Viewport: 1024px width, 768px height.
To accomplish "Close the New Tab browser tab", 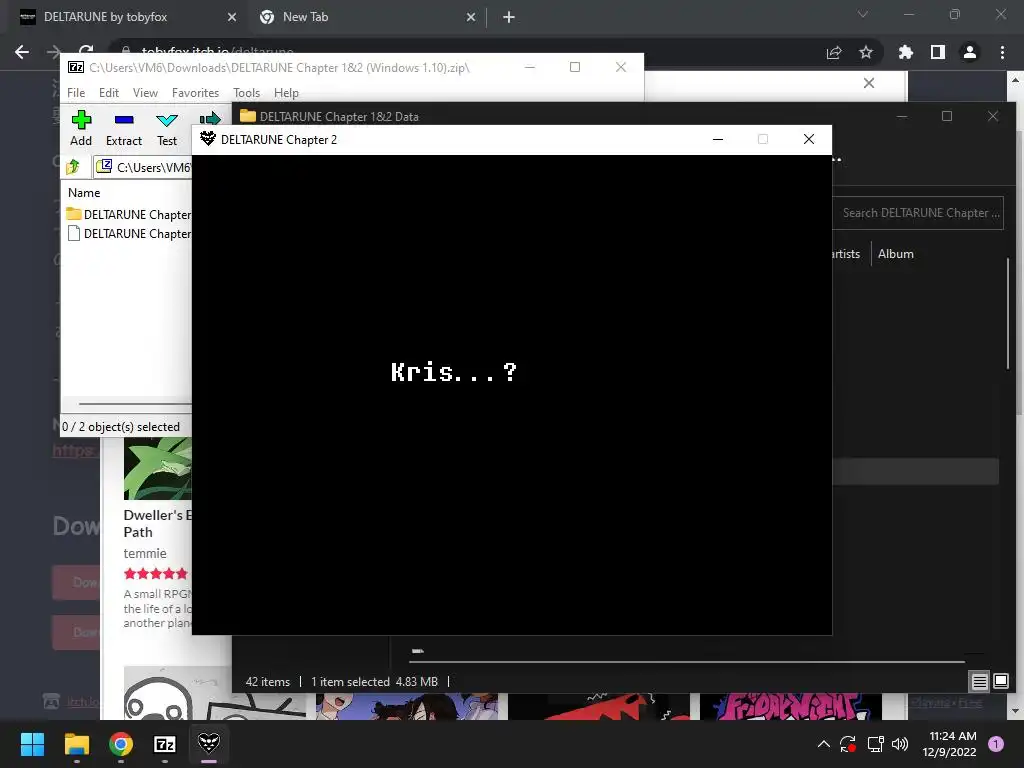I will point(471,17).
